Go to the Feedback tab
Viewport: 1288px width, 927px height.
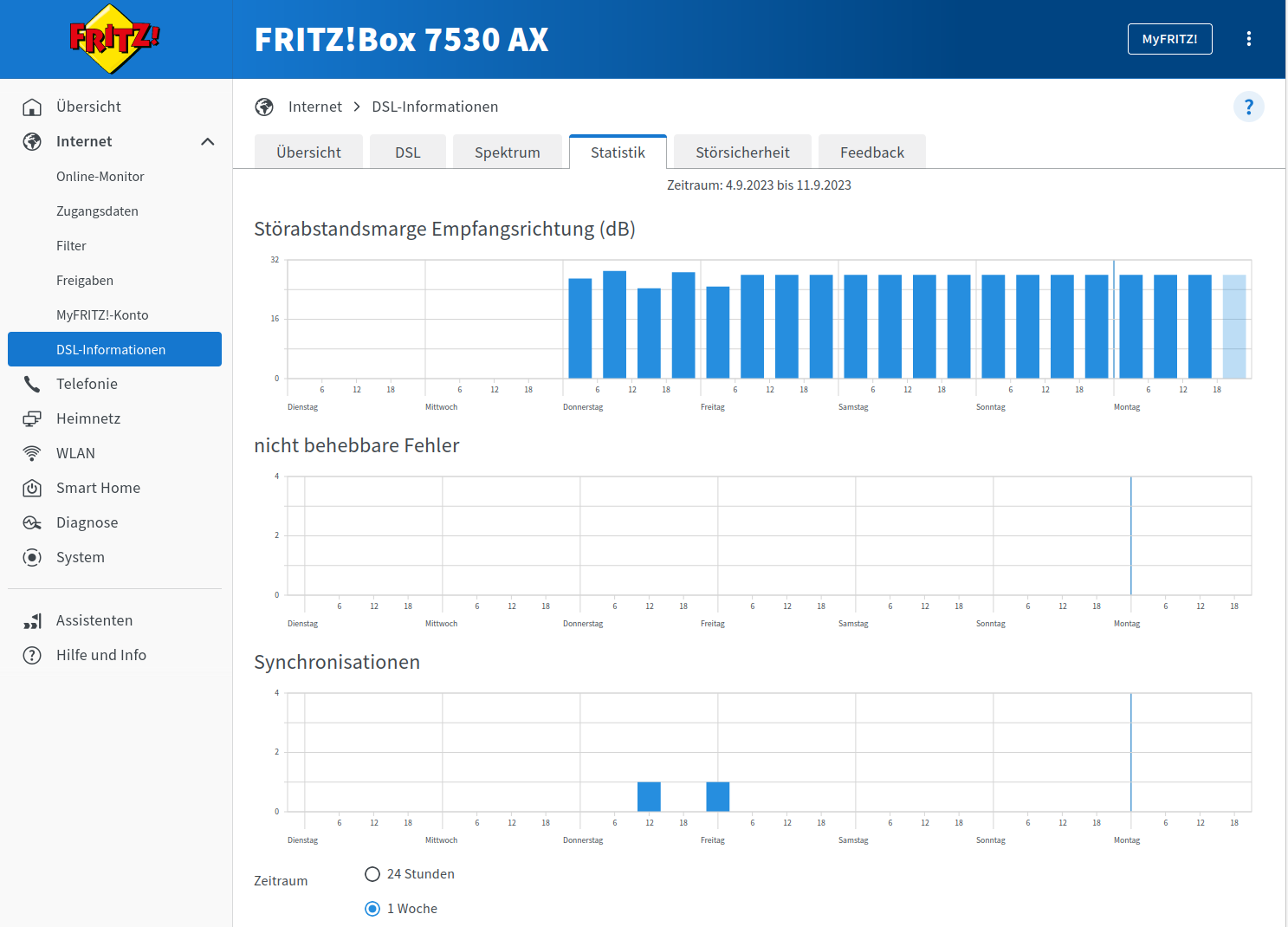[872, 152]
